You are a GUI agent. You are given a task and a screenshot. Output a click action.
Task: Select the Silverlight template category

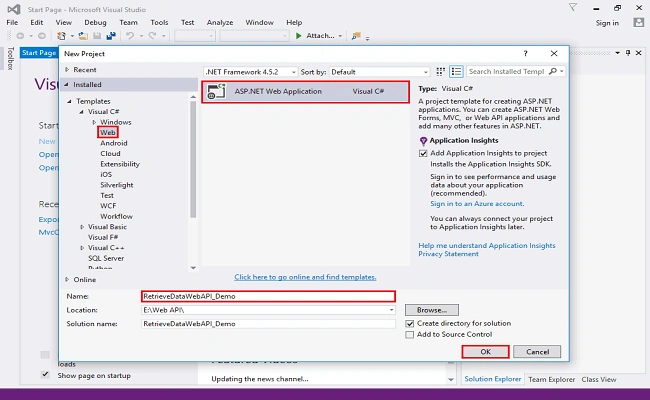pos(117,185)
